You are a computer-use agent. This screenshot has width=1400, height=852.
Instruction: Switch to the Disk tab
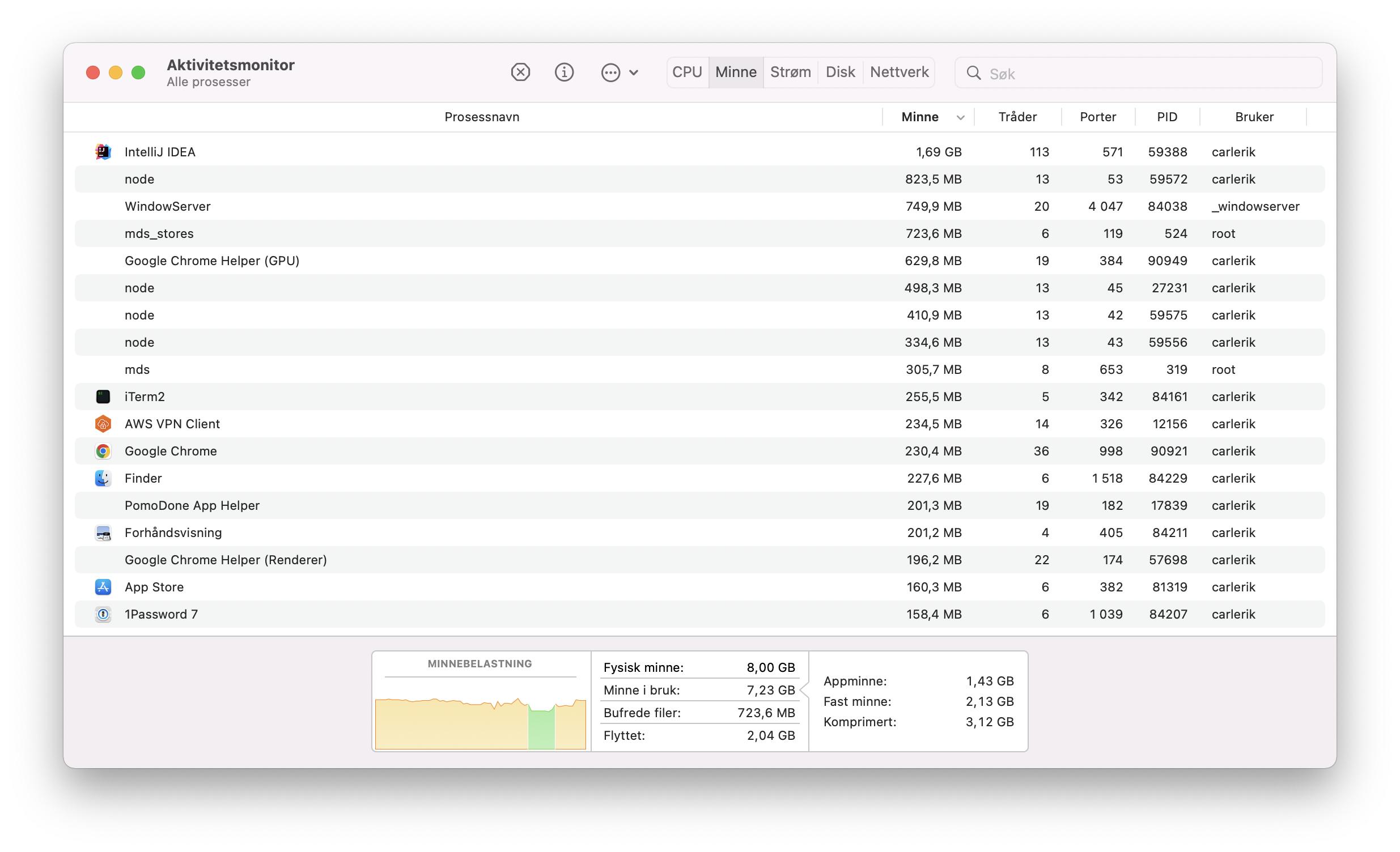point(841,72)
